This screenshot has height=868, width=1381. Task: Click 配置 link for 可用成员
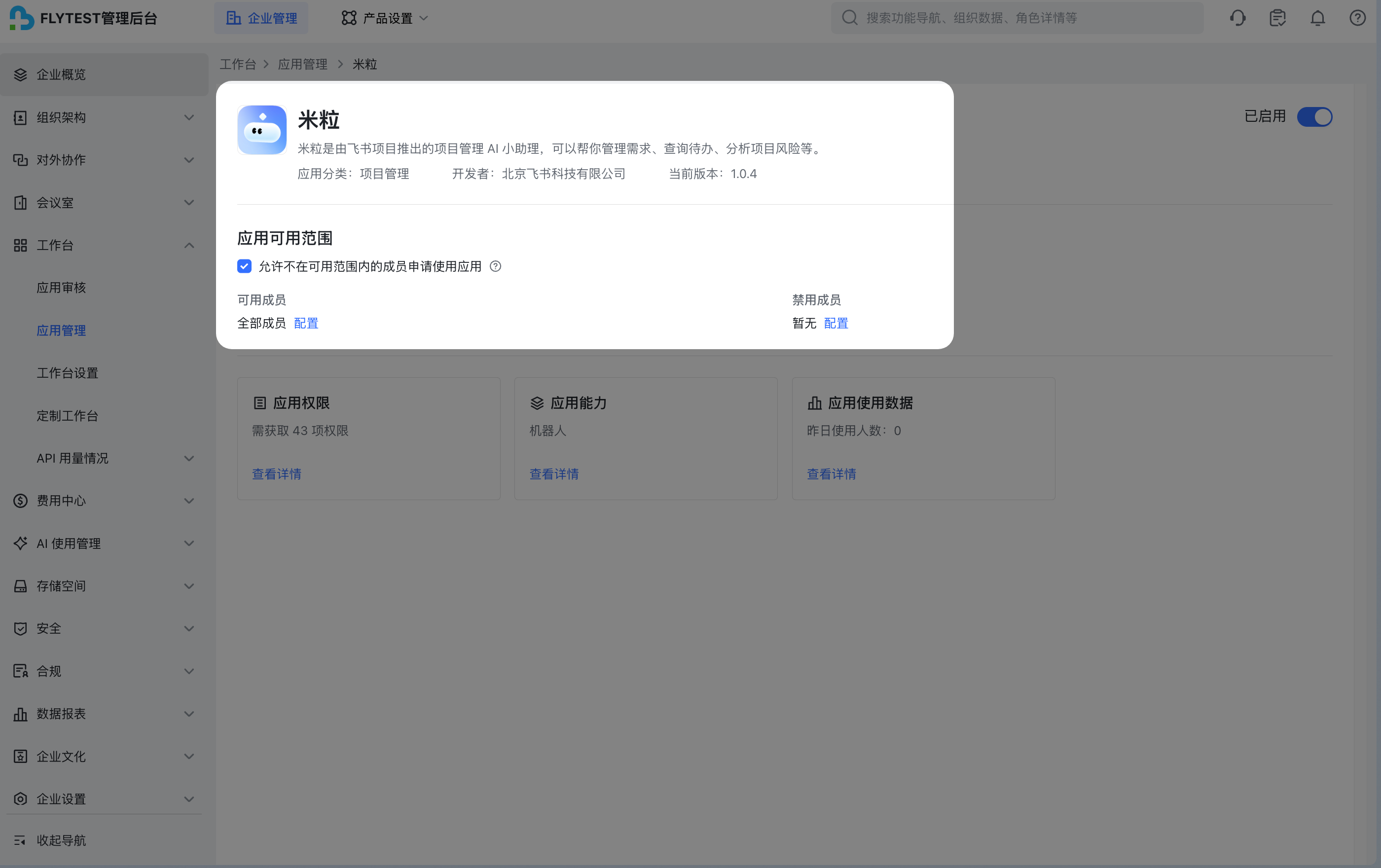click(x=306, y=324)
